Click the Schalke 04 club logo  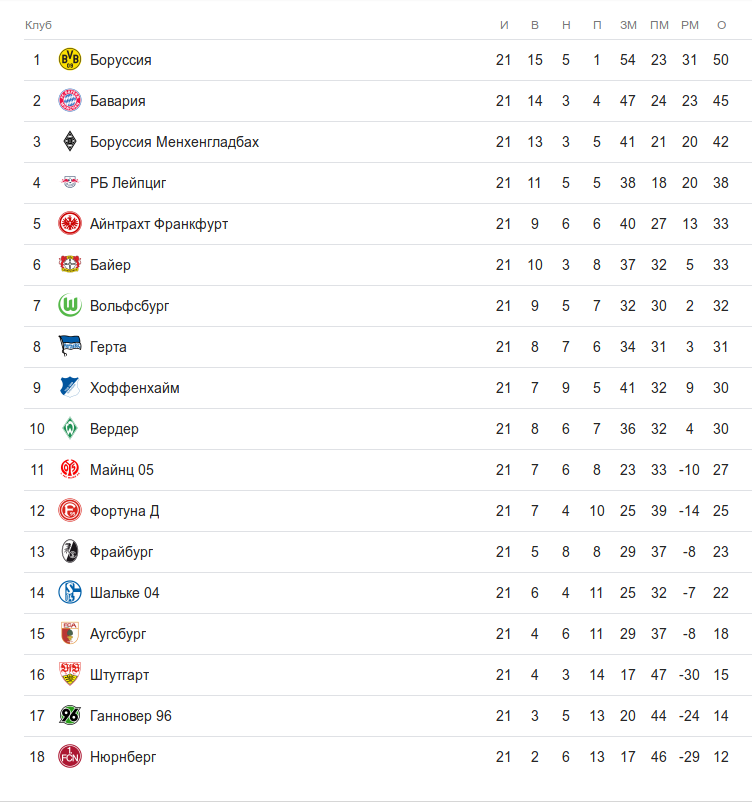69,593
